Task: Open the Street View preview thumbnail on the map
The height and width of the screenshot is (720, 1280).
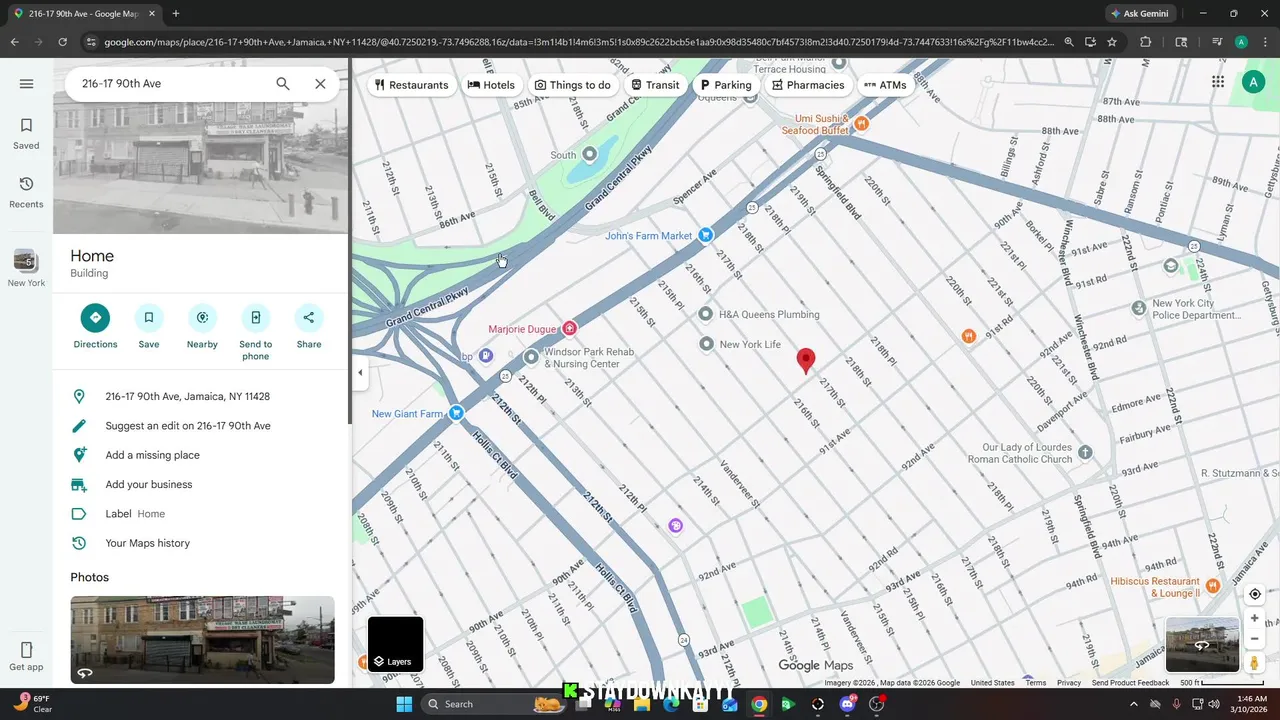Action: click(x=1202, y=645)
